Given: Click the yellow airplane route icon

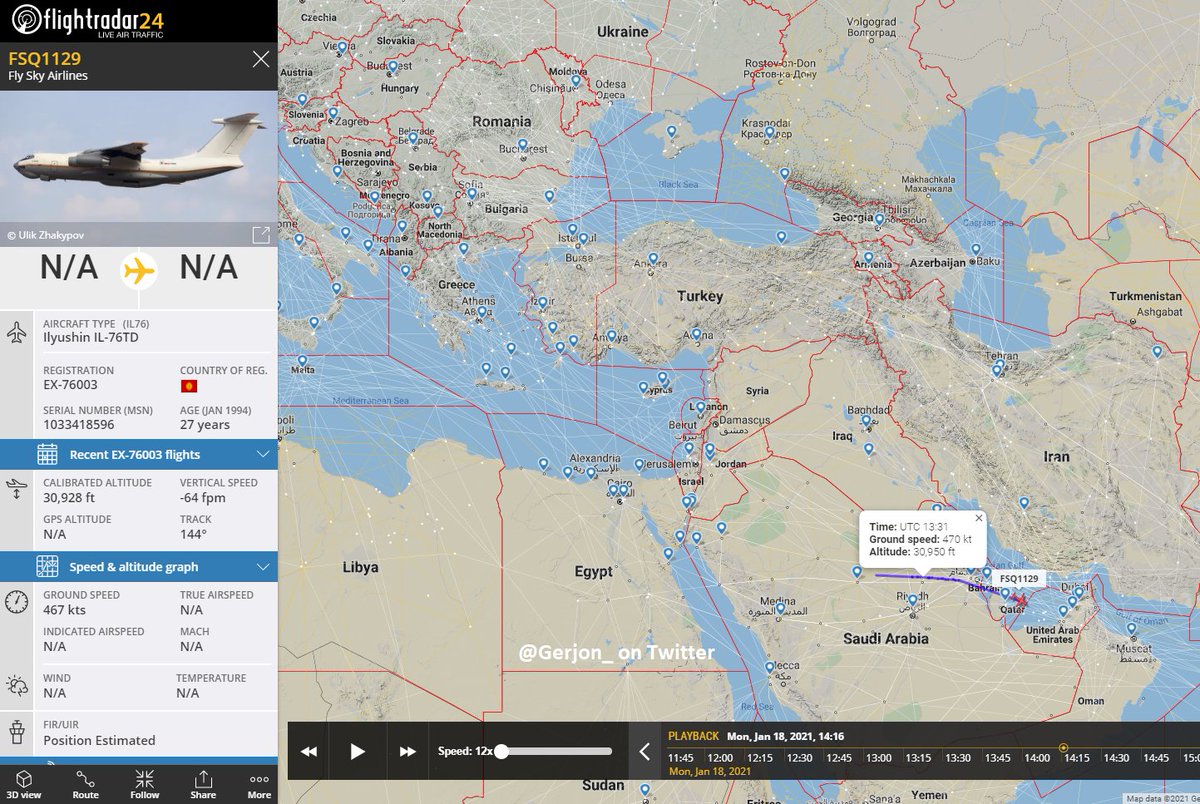Looking at the screenshot, I should 139,270.
